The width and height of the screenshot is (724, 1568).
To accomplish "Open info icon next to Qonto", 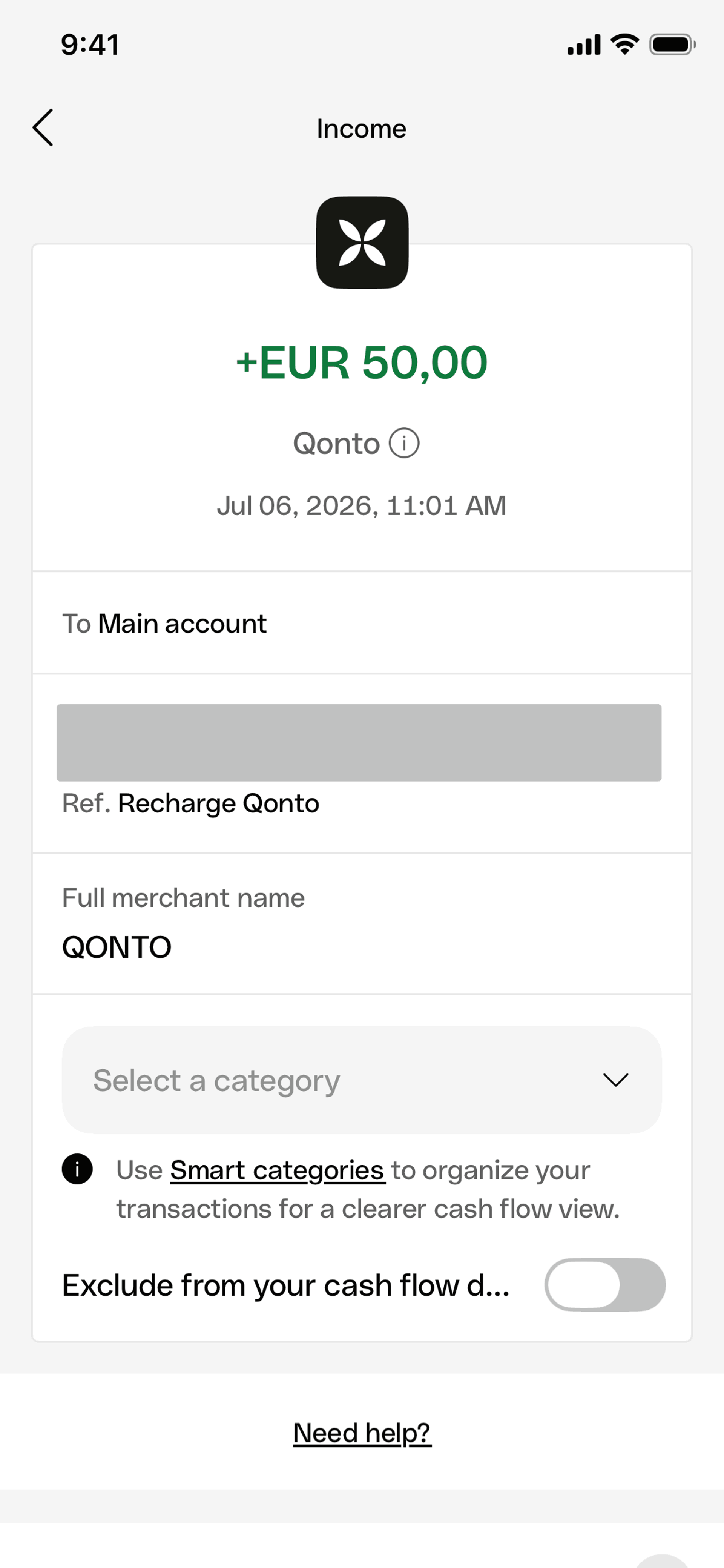I will coord(404,443).
